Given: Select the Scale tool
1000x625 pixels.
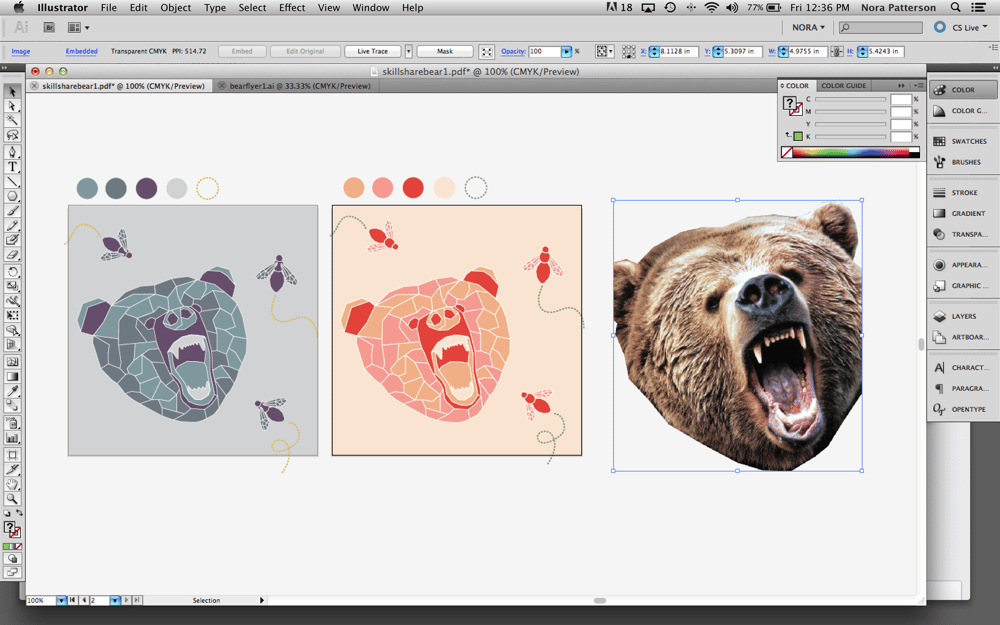Looking at the screenshot, I should [x=12, y=286].
